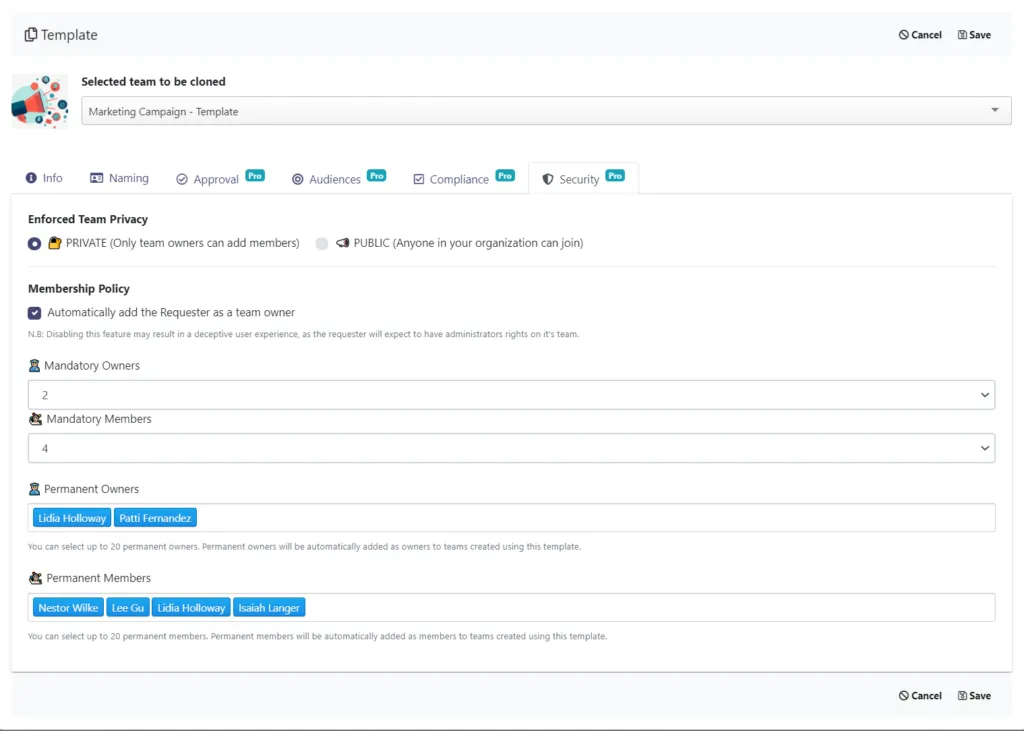The image size is (1024, 731).
Task: Select the PUBLIC team privacy radio button
Action: [321, 244]
